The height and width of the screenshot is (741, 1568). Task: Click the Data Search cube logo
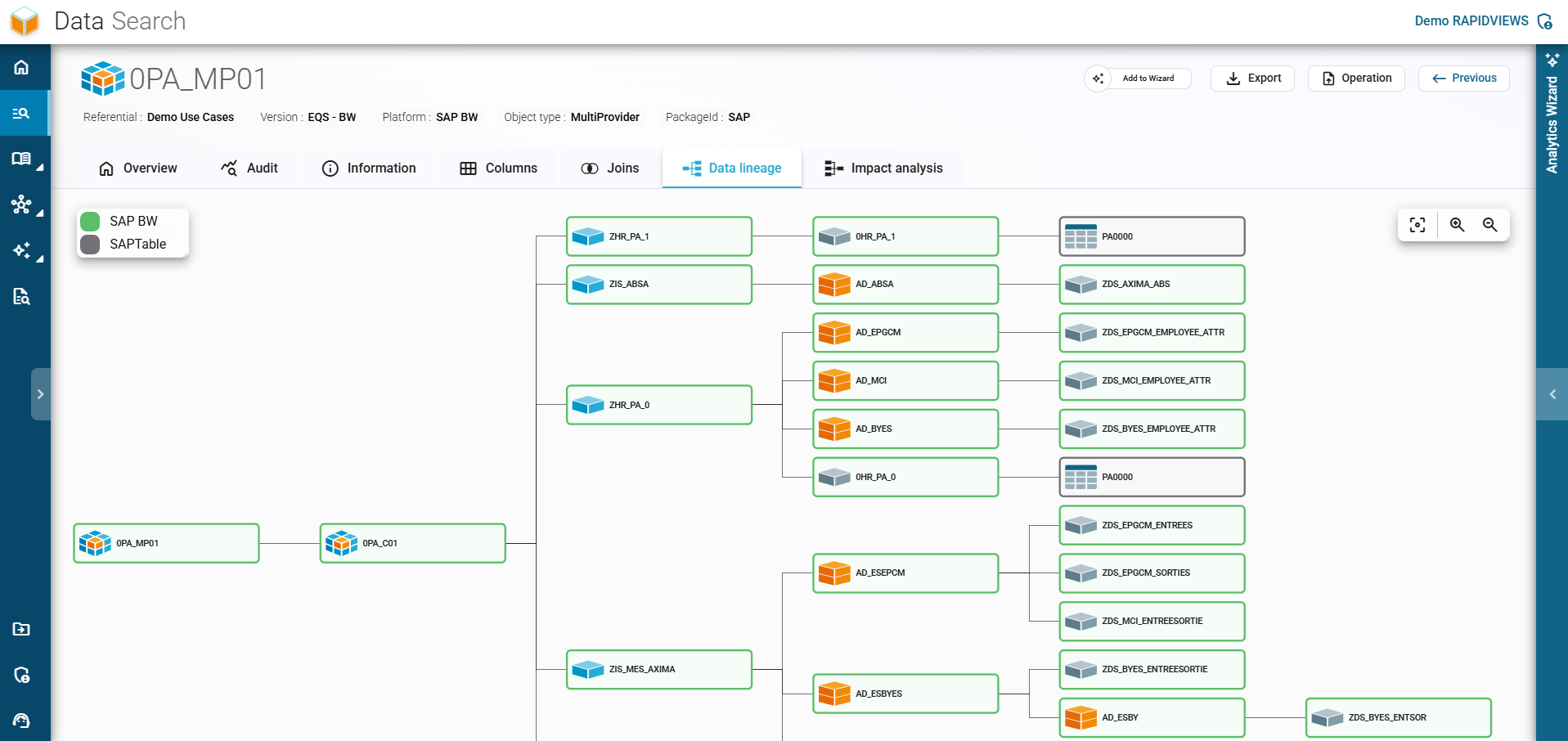[x=25, y=21]
